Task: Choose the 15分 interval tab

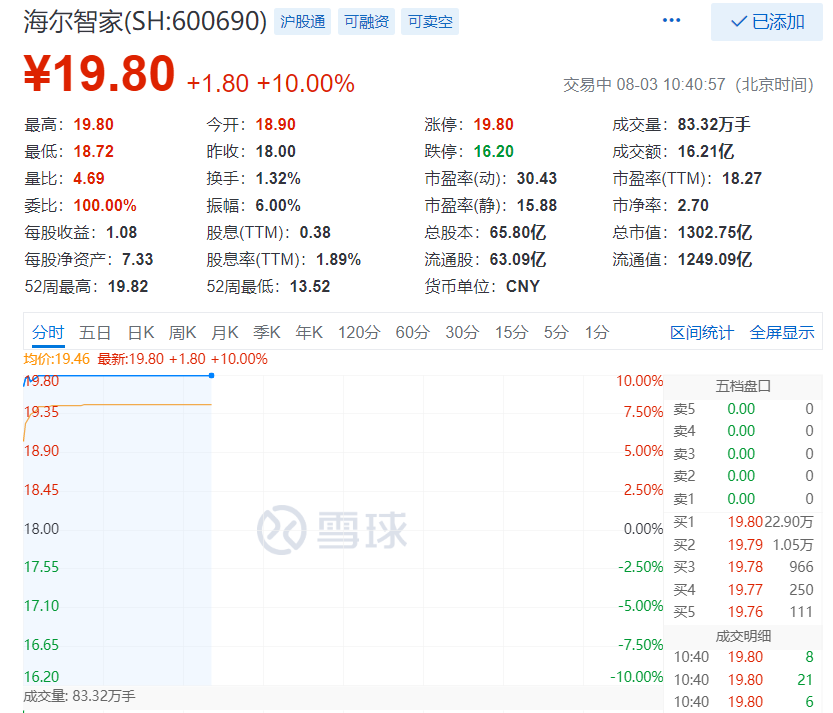Action: [511, 333]
